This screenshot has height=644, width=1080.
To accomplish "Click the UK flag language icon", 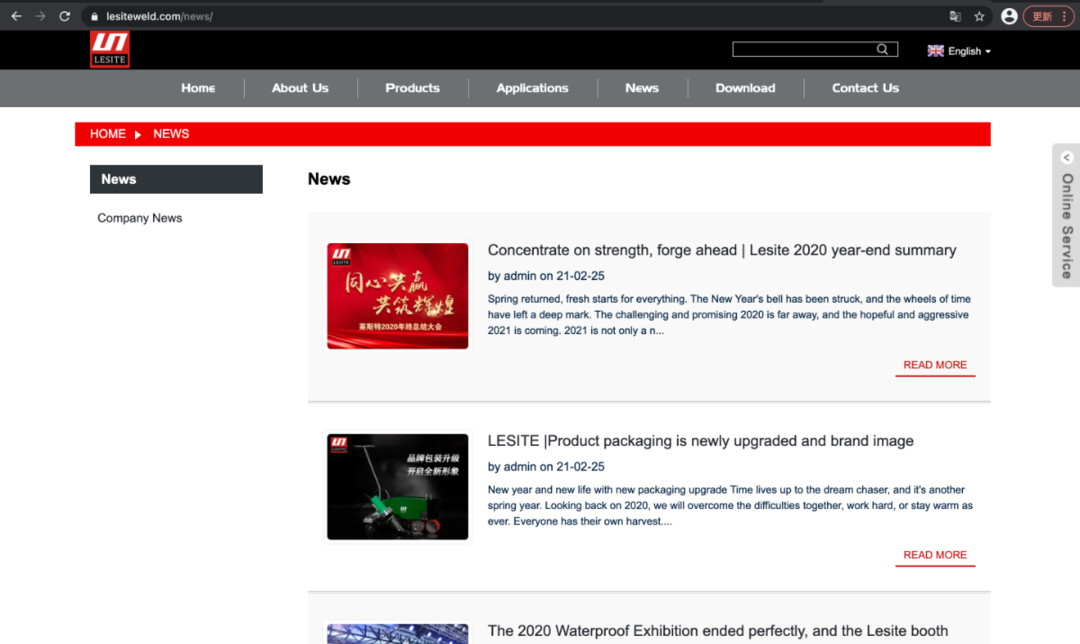I will click(935, 51).
